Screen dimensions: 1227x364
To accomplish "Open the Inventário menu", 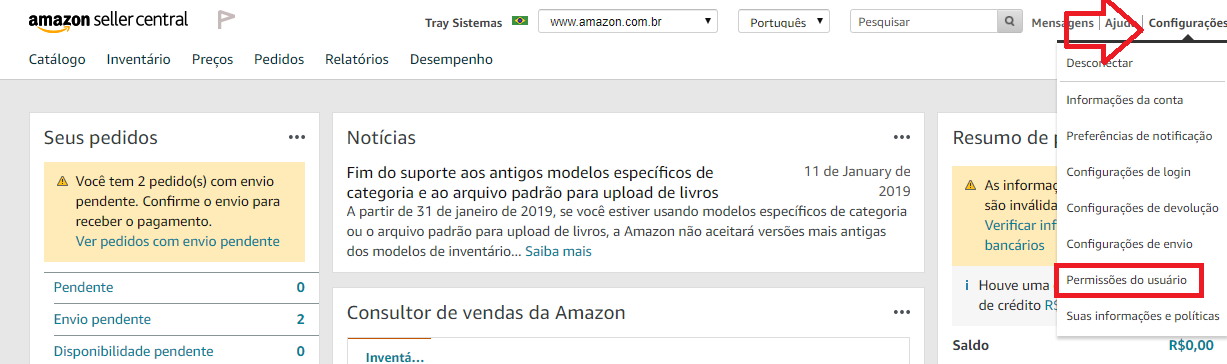I will click(x=138, y=59).
